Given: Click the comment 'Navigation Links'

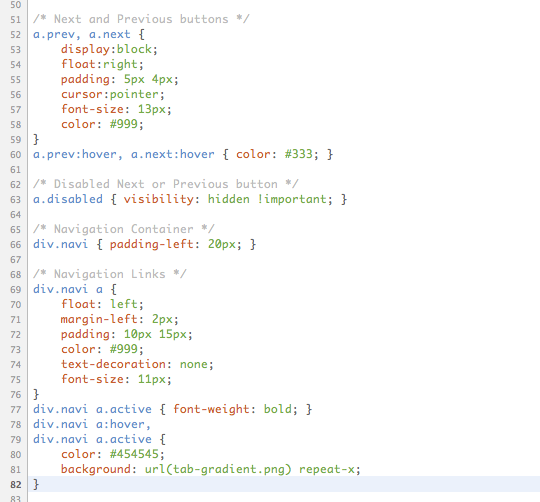Looking at the screenshot, I should 110,274.
